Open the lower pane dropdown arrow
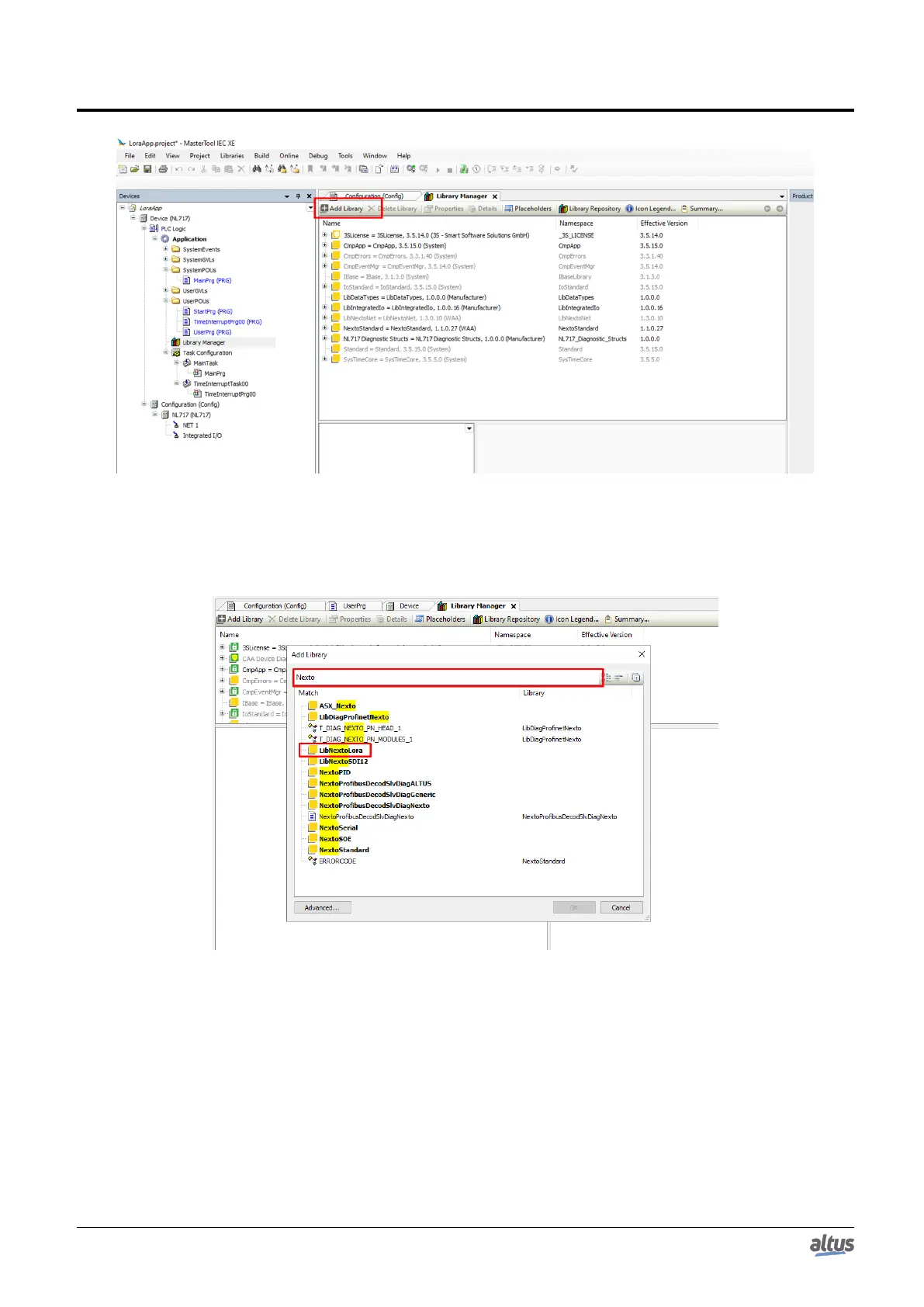 [x=469, y=428]
